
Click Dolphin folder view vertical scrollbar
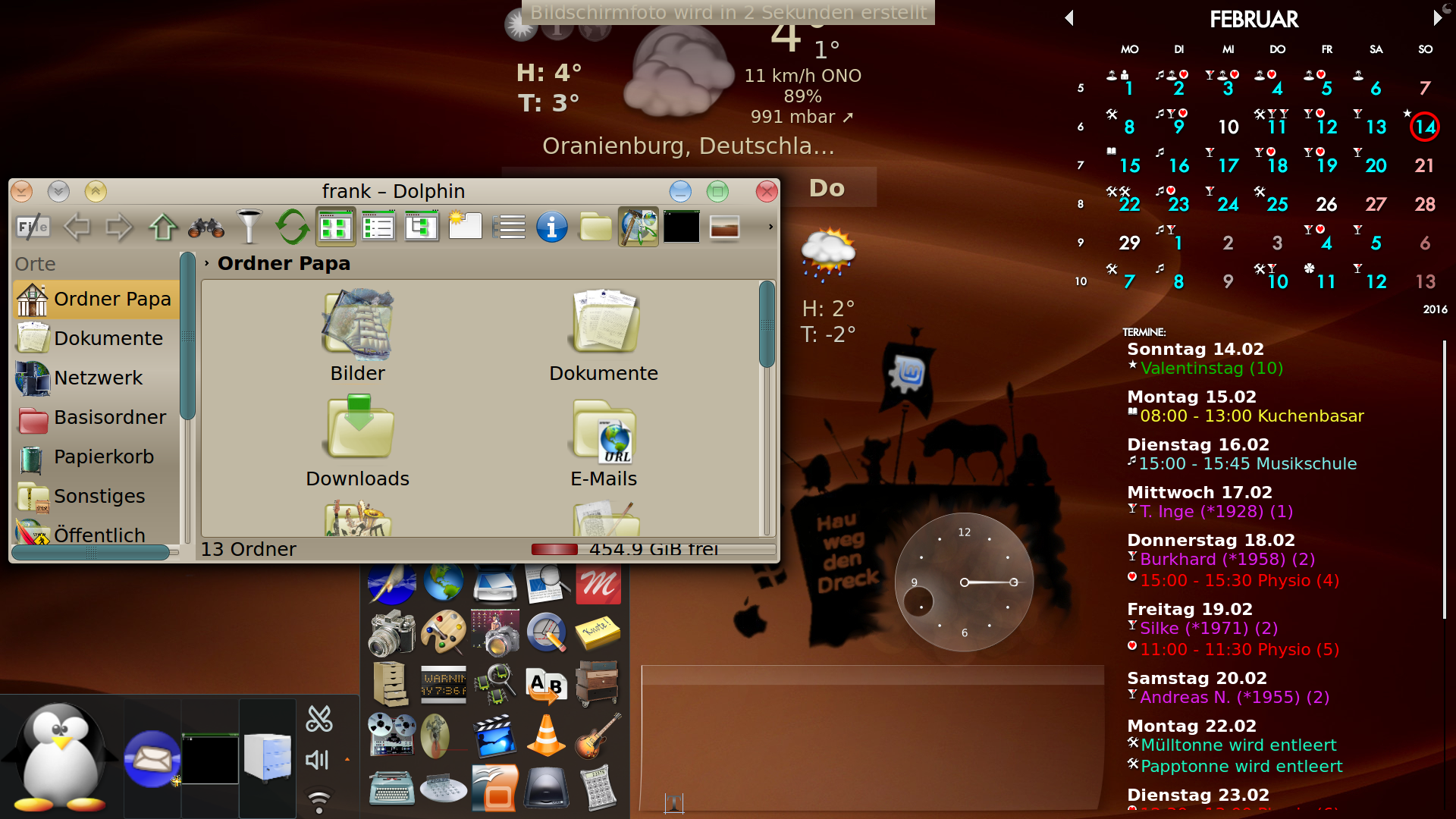coord(767,326)
